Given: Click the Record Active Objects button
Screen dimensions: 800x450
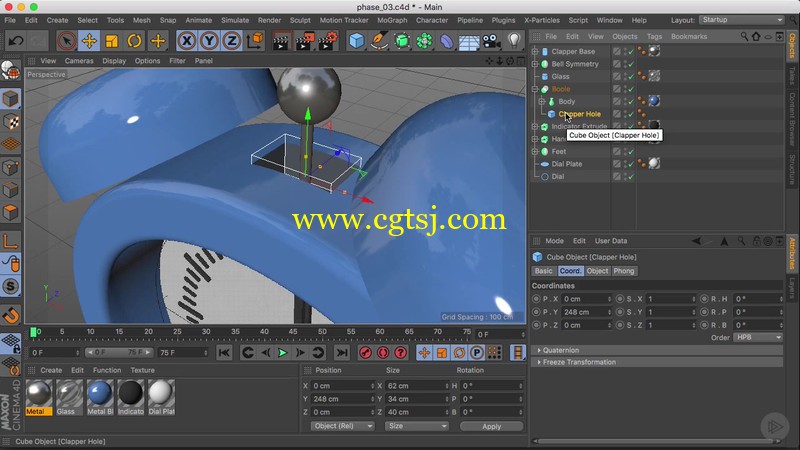Looking at the screenshot, I should (365, 353).
